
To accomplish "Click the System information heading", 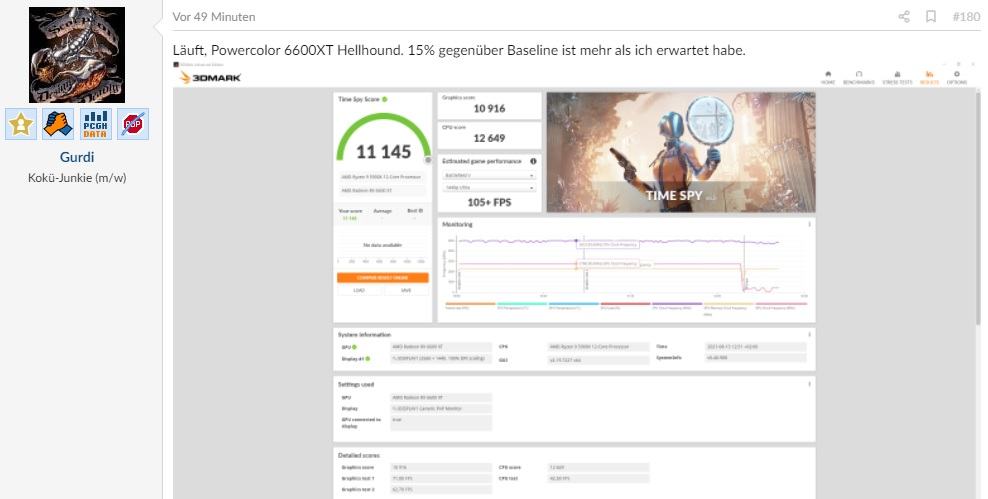I will [364, 335].
